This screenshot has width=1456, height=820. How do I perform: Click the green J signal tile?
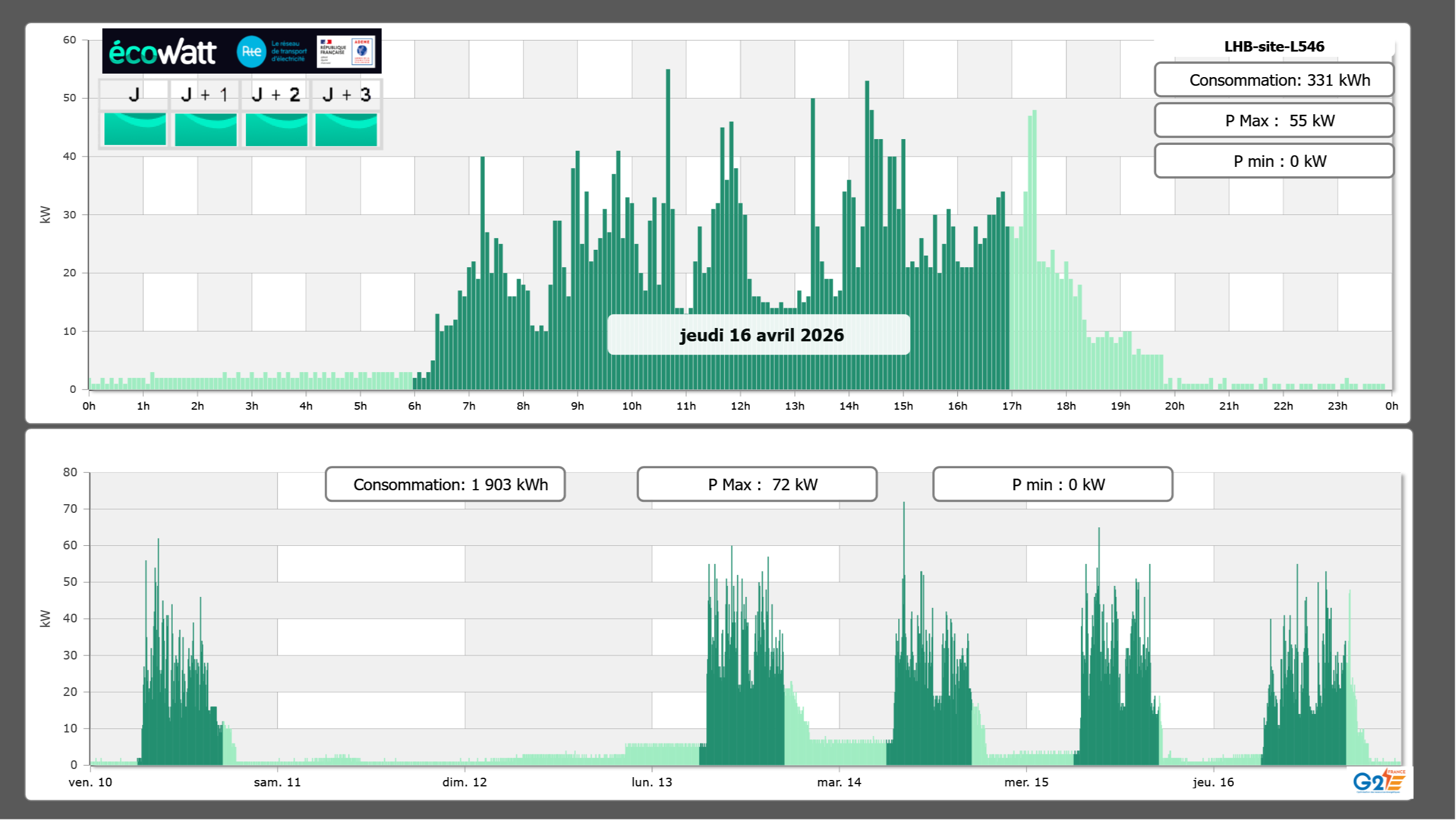(135, 129)
